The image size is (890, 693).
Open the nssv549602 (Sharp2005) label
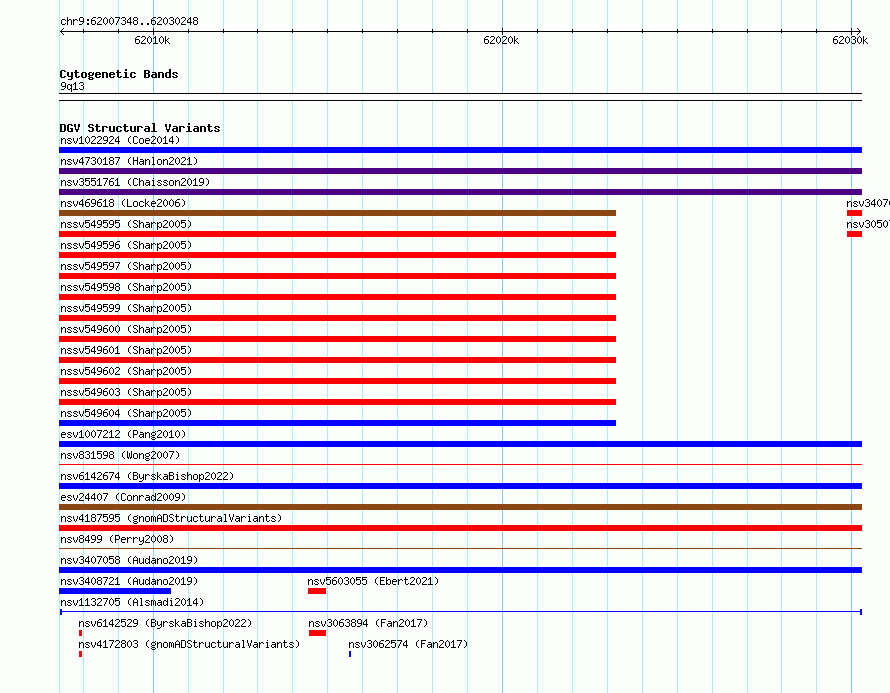[x=126, y=371]
